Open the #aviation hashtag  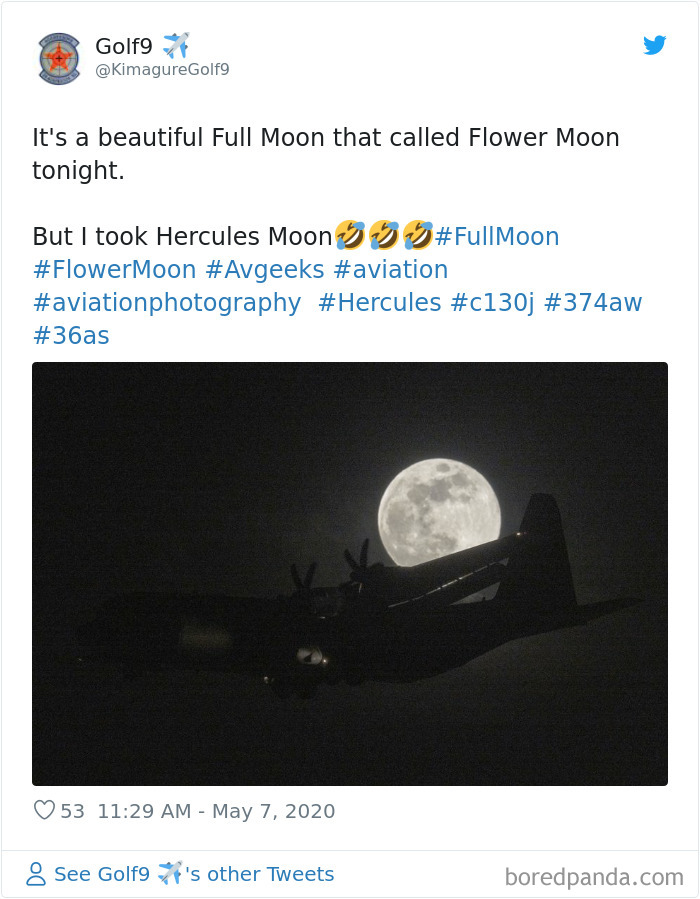pyautogui.click(x=391, y=269)
